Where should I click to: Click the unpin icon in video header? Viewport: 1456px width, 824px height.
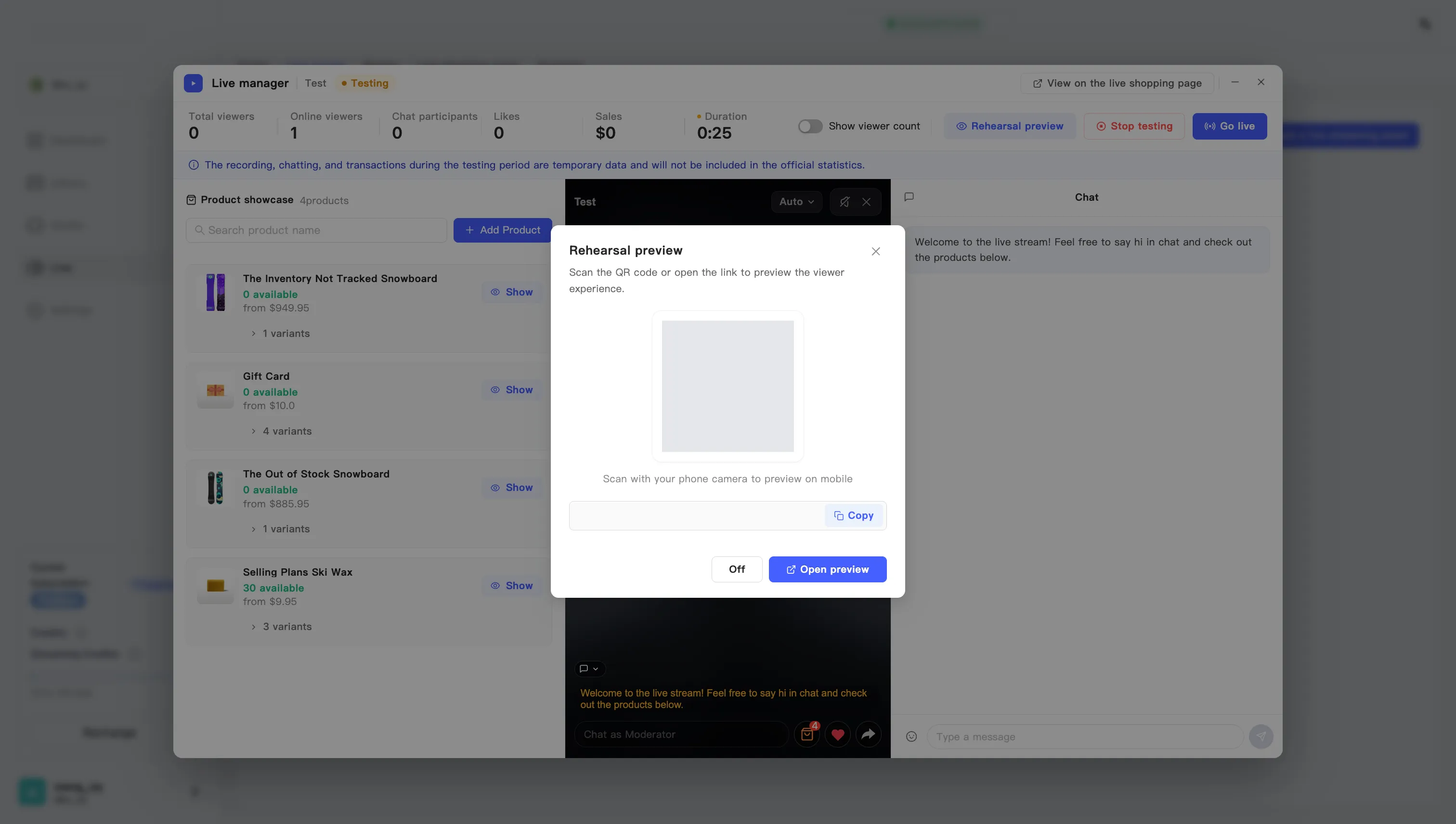[844, 202]
